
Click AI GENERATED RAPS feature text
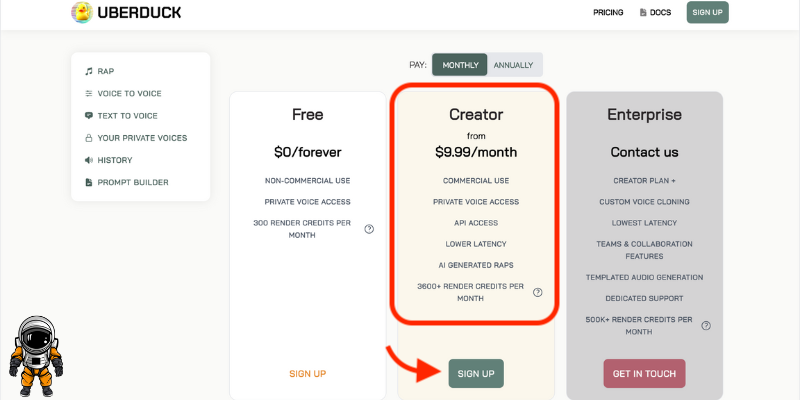tap(476, 265)
